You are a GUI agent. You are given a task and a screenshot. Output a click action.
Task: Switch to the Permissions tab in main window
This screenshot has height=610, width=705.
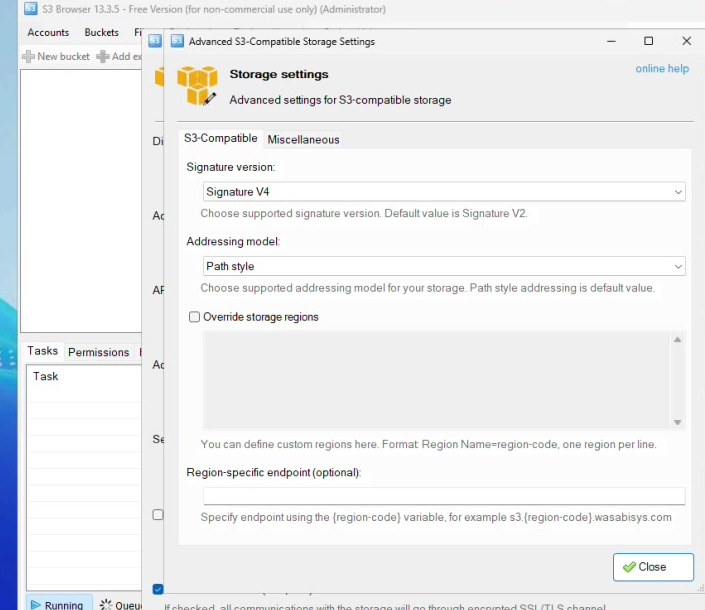pyautogui.click(x=98, y=352)
